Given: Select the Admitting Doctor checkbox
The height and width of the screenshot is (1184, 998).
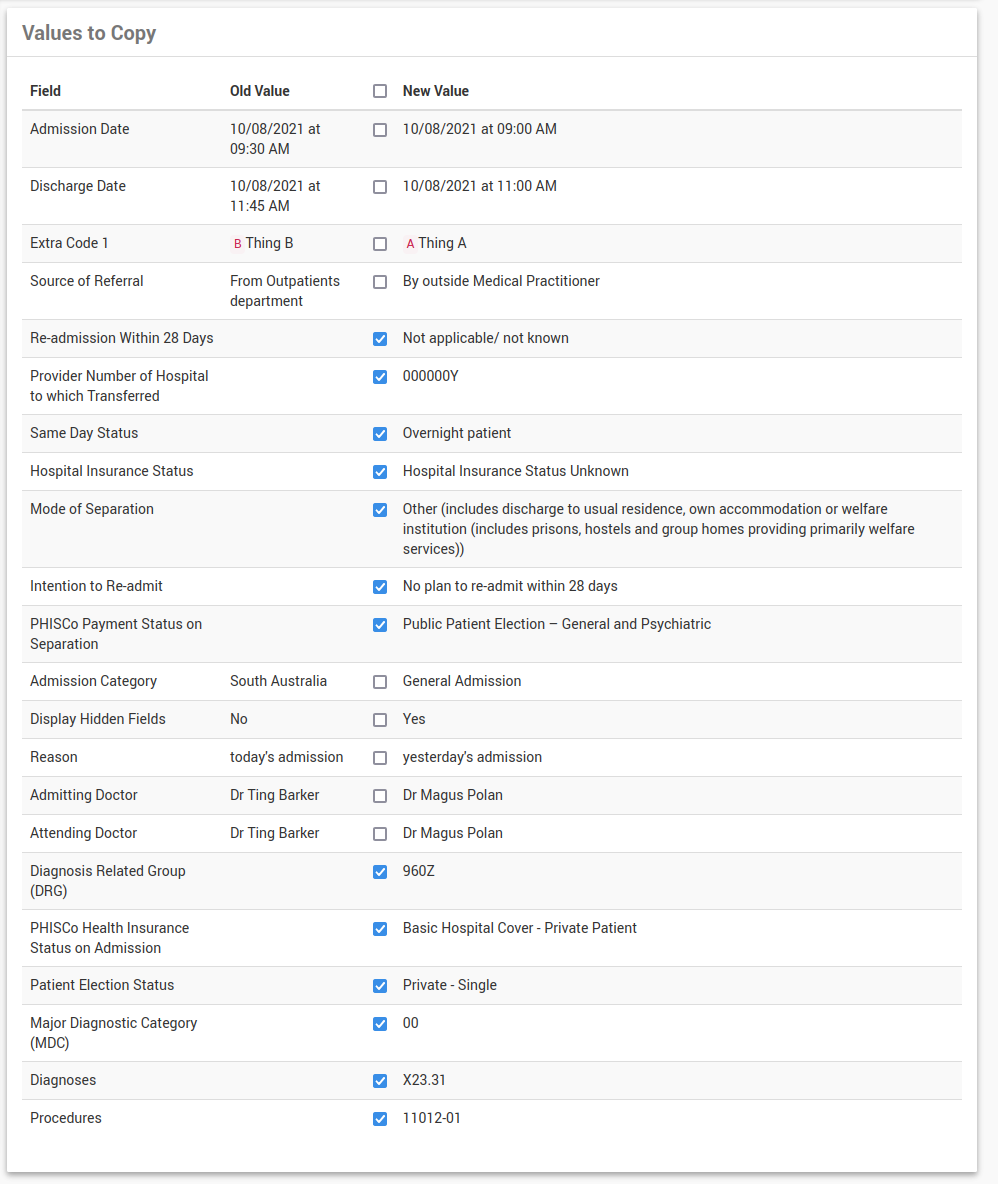Looking at the screenshot, I should (380, 796).
